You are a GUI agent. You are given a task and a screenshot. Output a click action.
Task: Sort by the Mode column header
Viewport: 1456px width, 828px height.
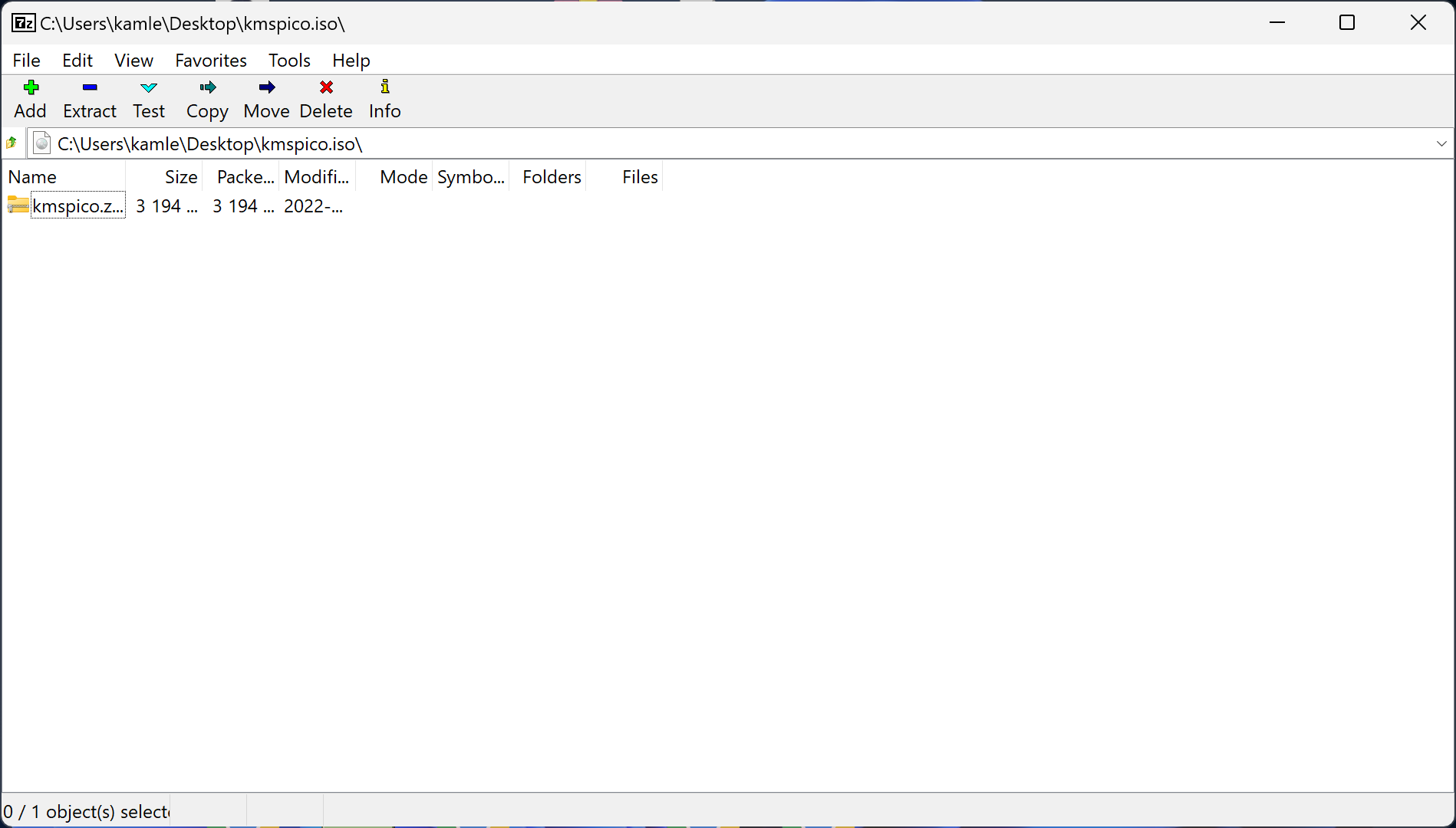coord(394,177)
